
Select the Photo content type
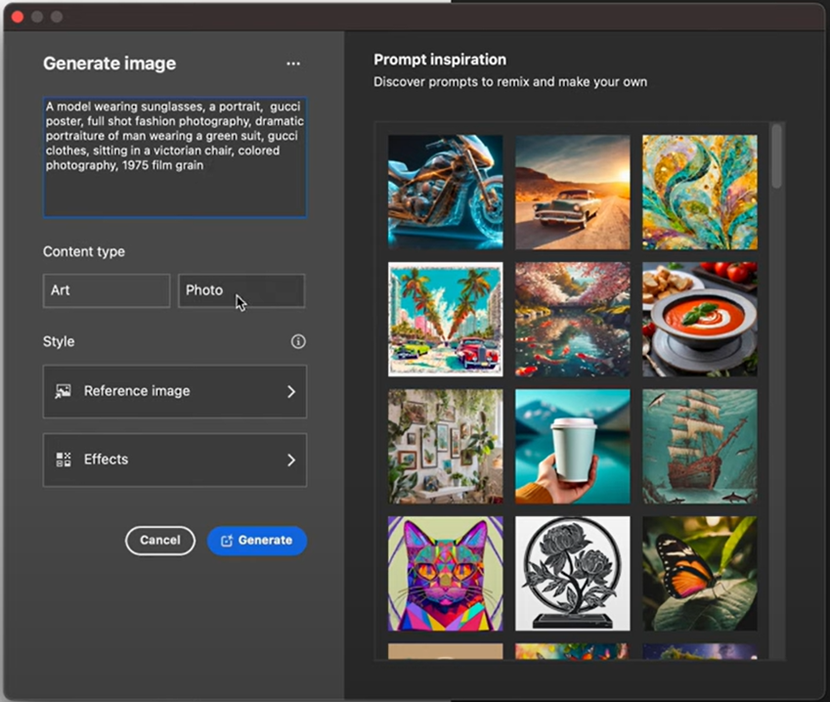click(241, 290)
